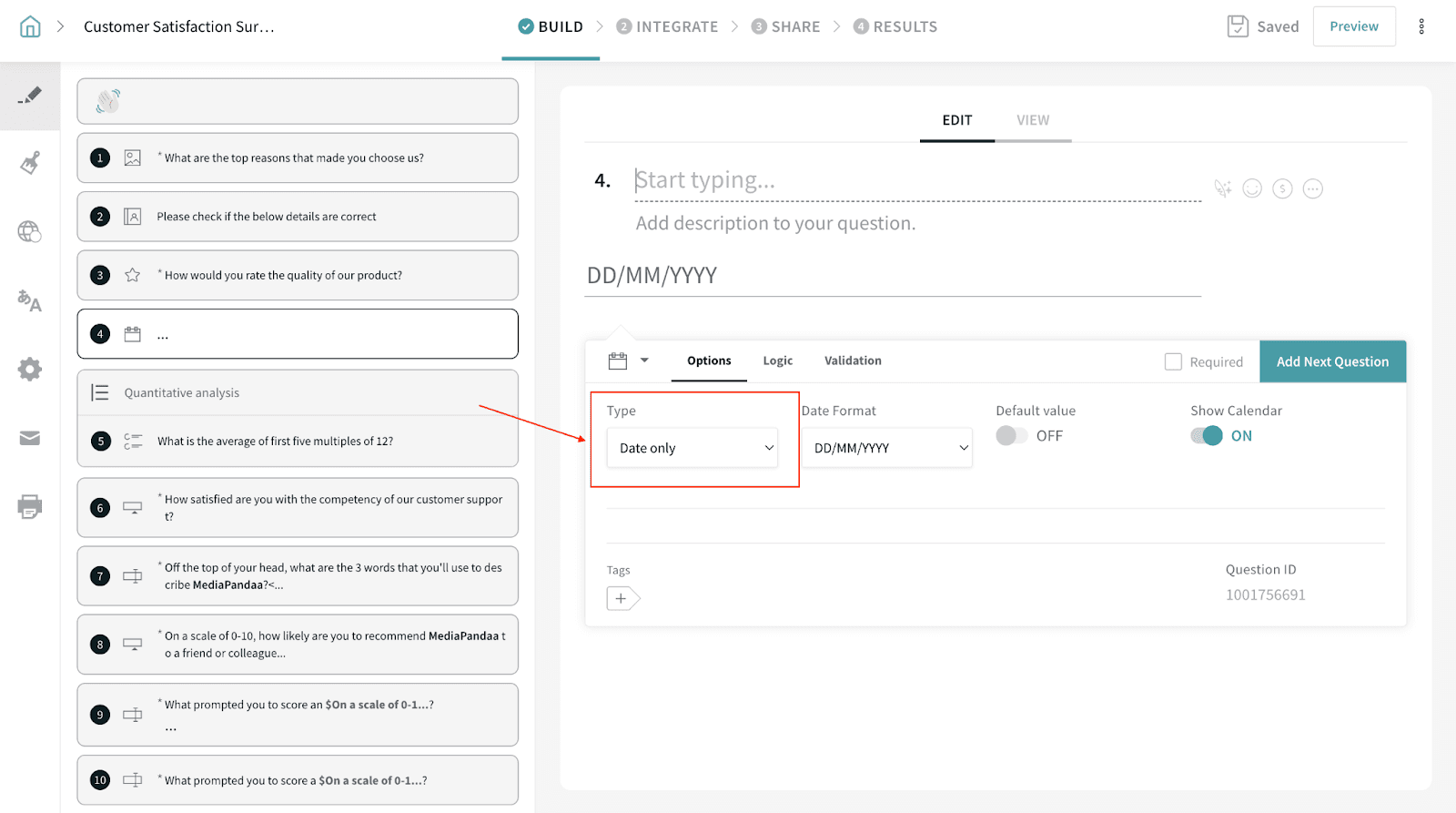Click the Start typing question title field
Image resolution: width=1456 pixels, height=813 pixels.
click(x=916, y=180)
